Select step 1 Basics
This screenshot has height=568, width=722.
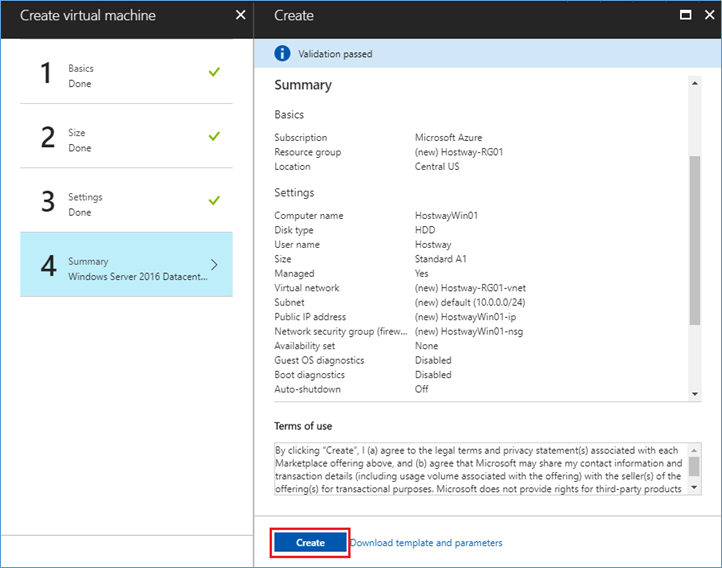[126, 72]
